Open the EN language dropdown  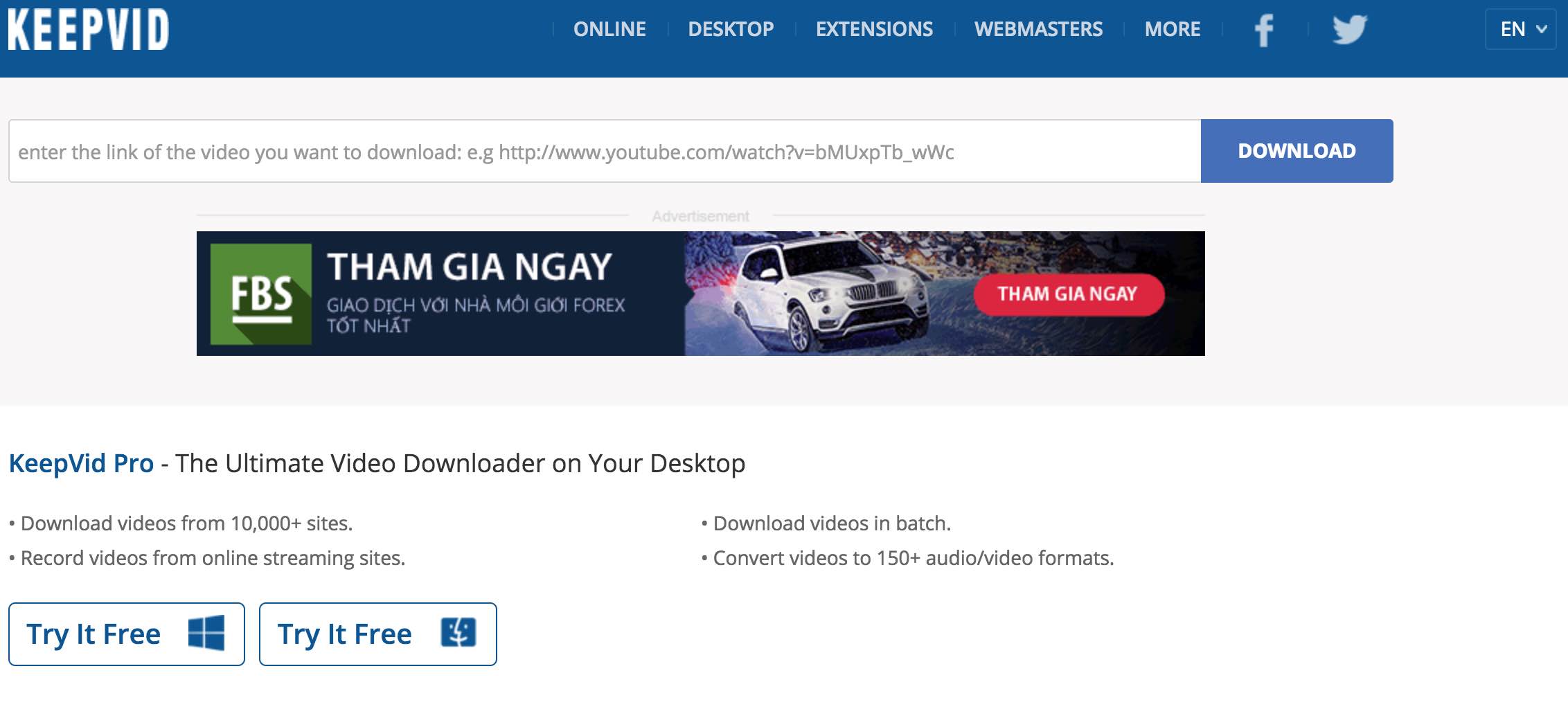[1521, 29]
